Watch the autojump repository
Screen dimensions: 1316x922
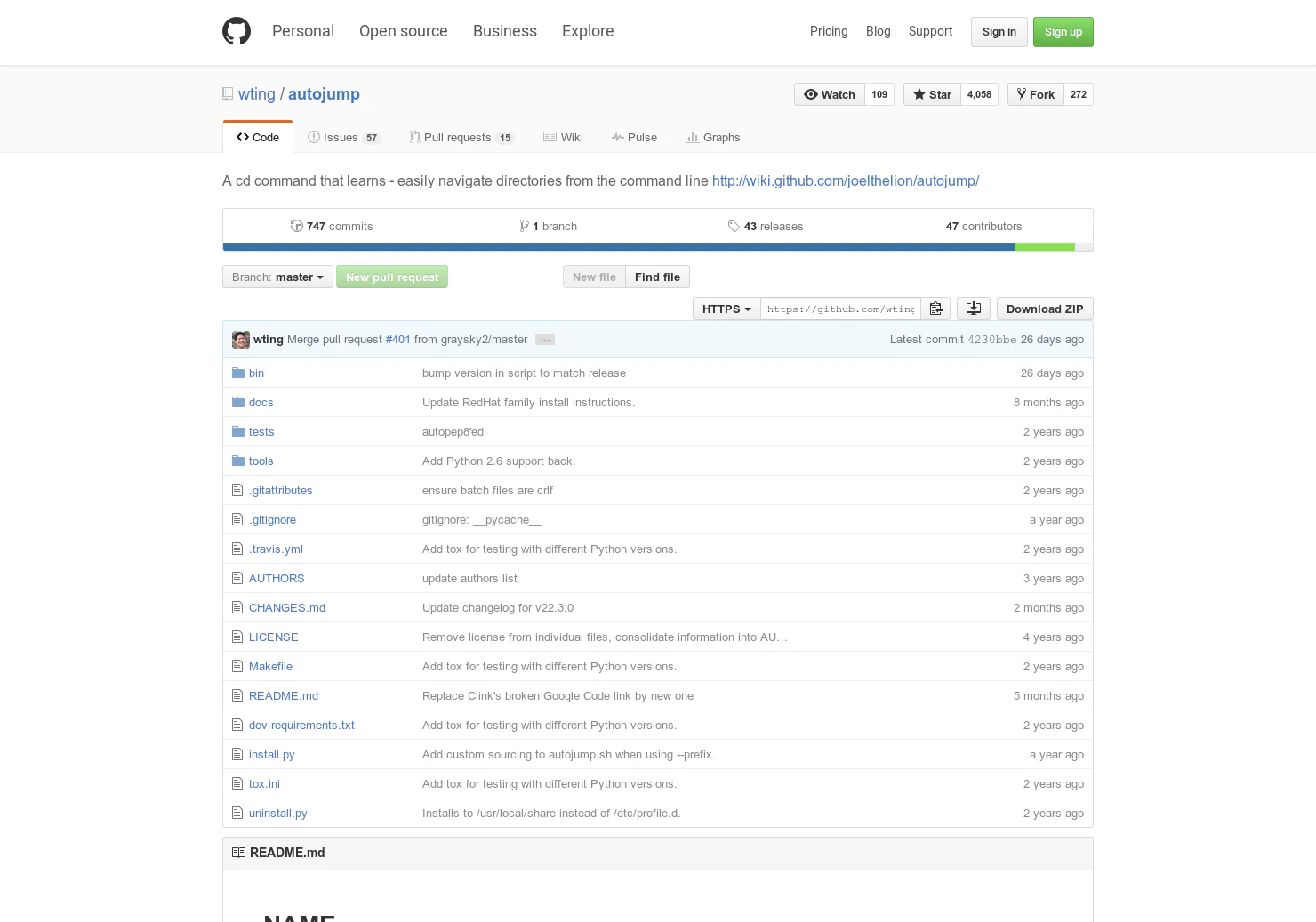click(x=830, y=94)
